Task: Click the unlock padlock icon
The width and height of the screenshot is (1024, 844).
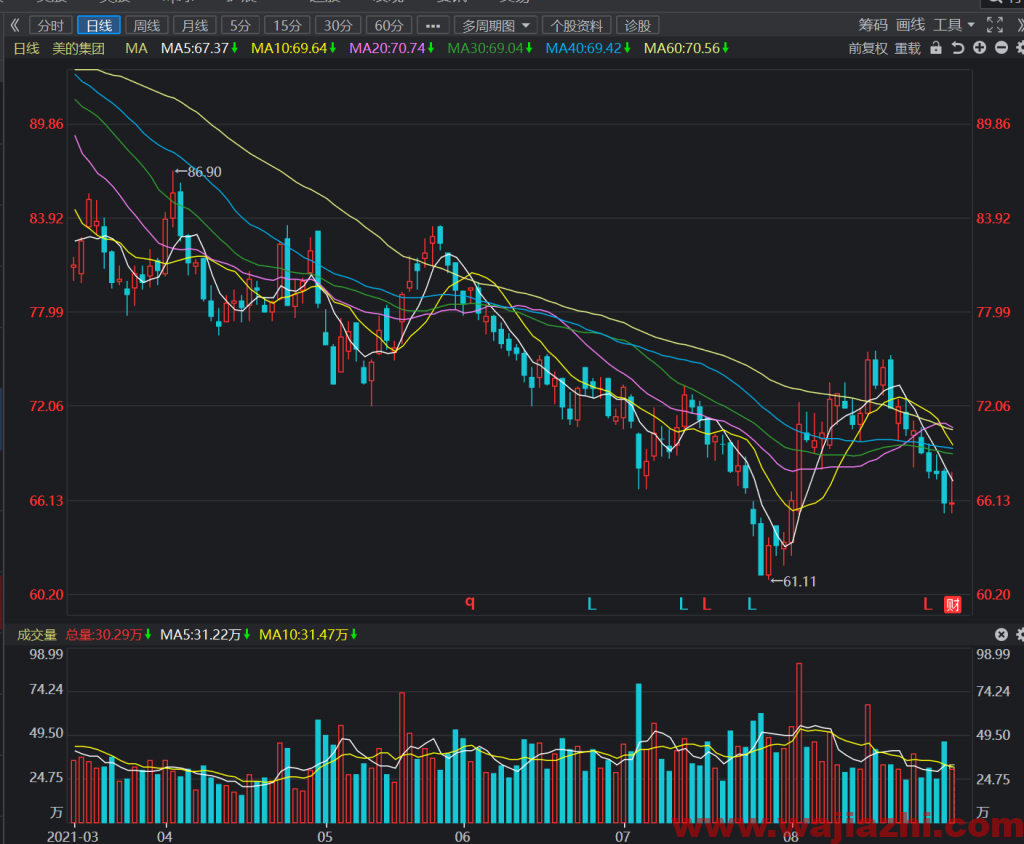Action: pos(936,48)
